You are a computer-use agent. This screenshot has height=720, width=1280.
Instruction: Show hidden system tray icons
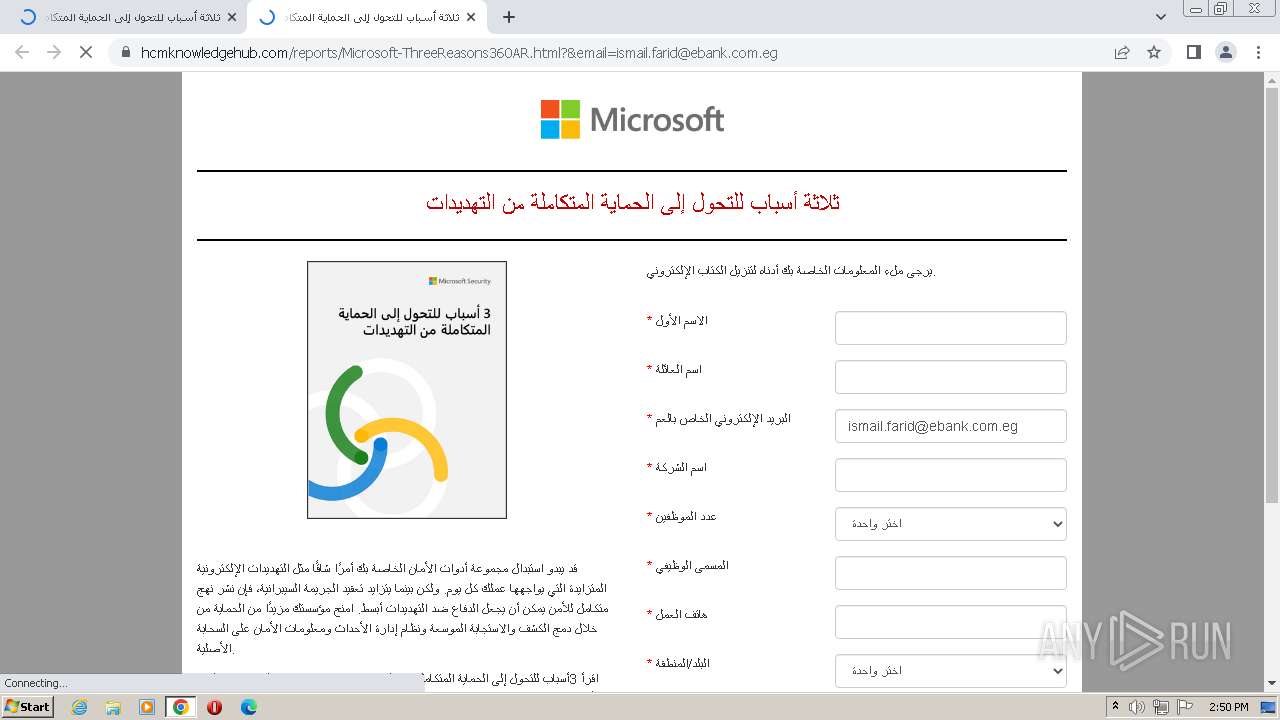[1116, 707]
